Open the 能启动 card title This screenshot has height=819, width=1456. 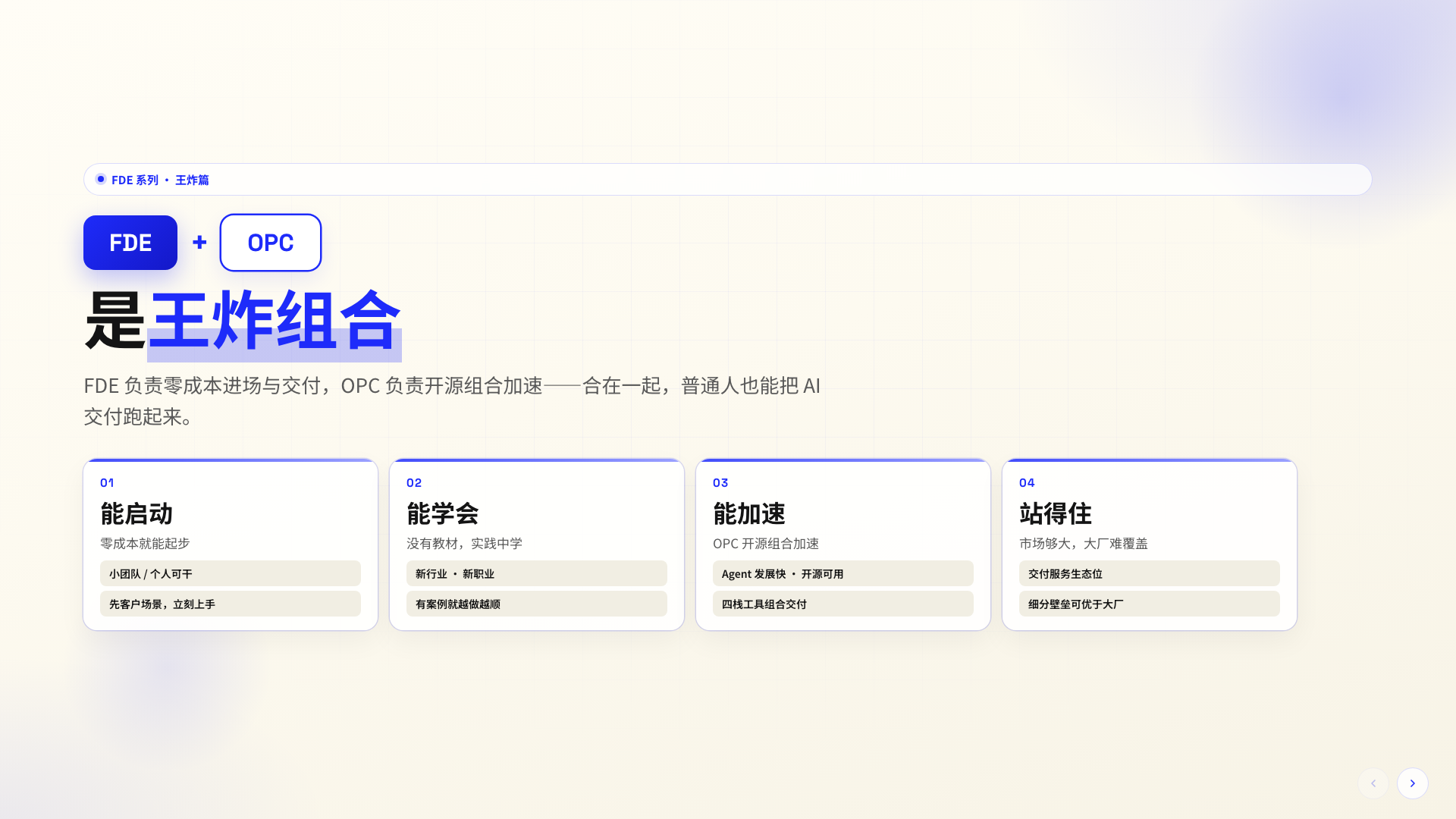point(136,513)
